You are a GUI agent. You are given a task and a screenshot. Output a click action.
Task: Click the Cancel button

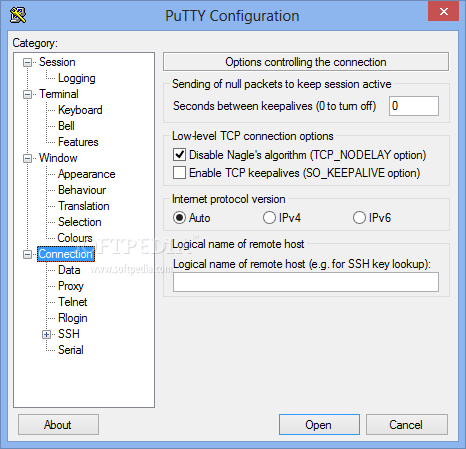(x=407, y=425)
